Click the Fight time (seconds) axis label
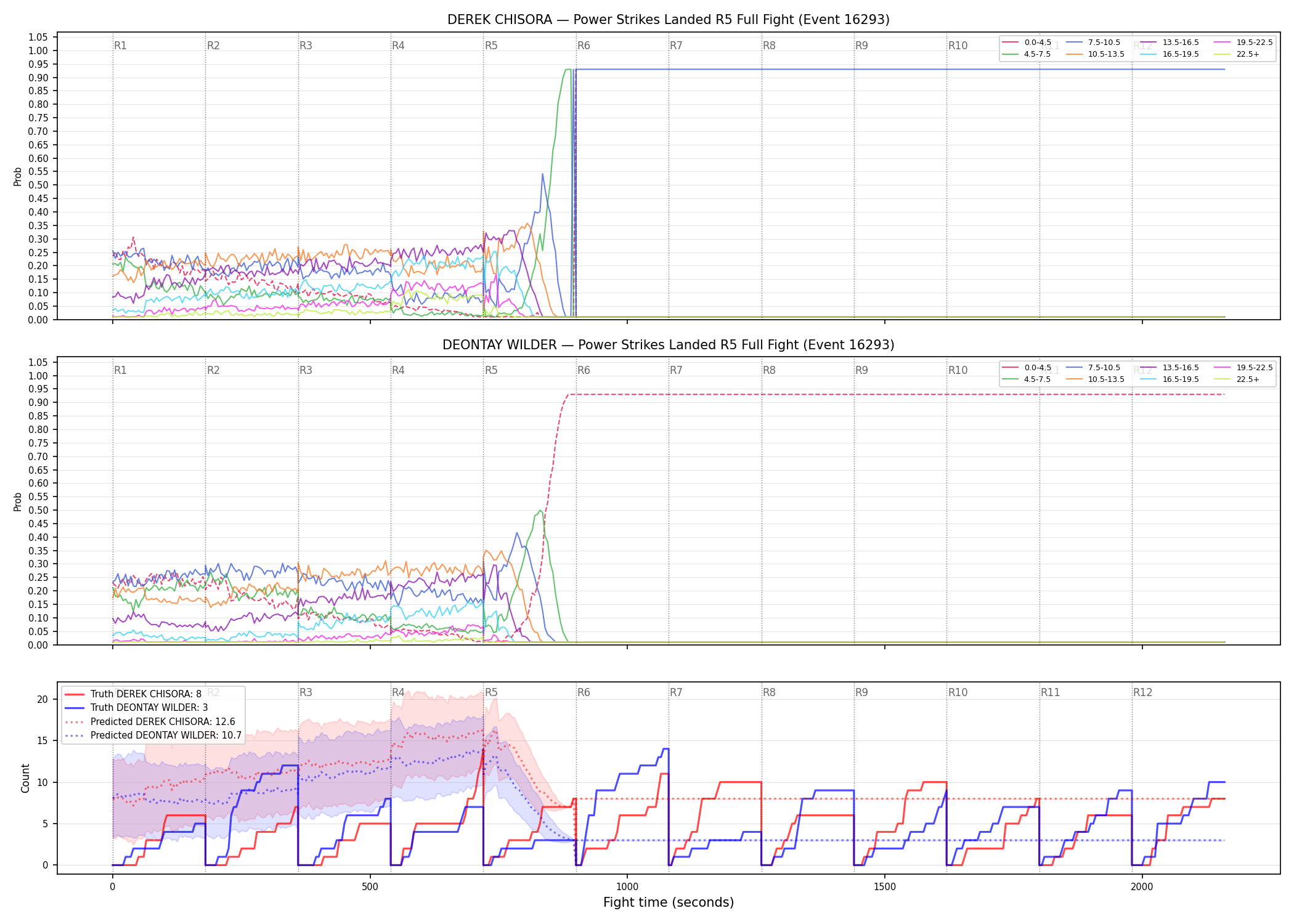 coord(669,902)
